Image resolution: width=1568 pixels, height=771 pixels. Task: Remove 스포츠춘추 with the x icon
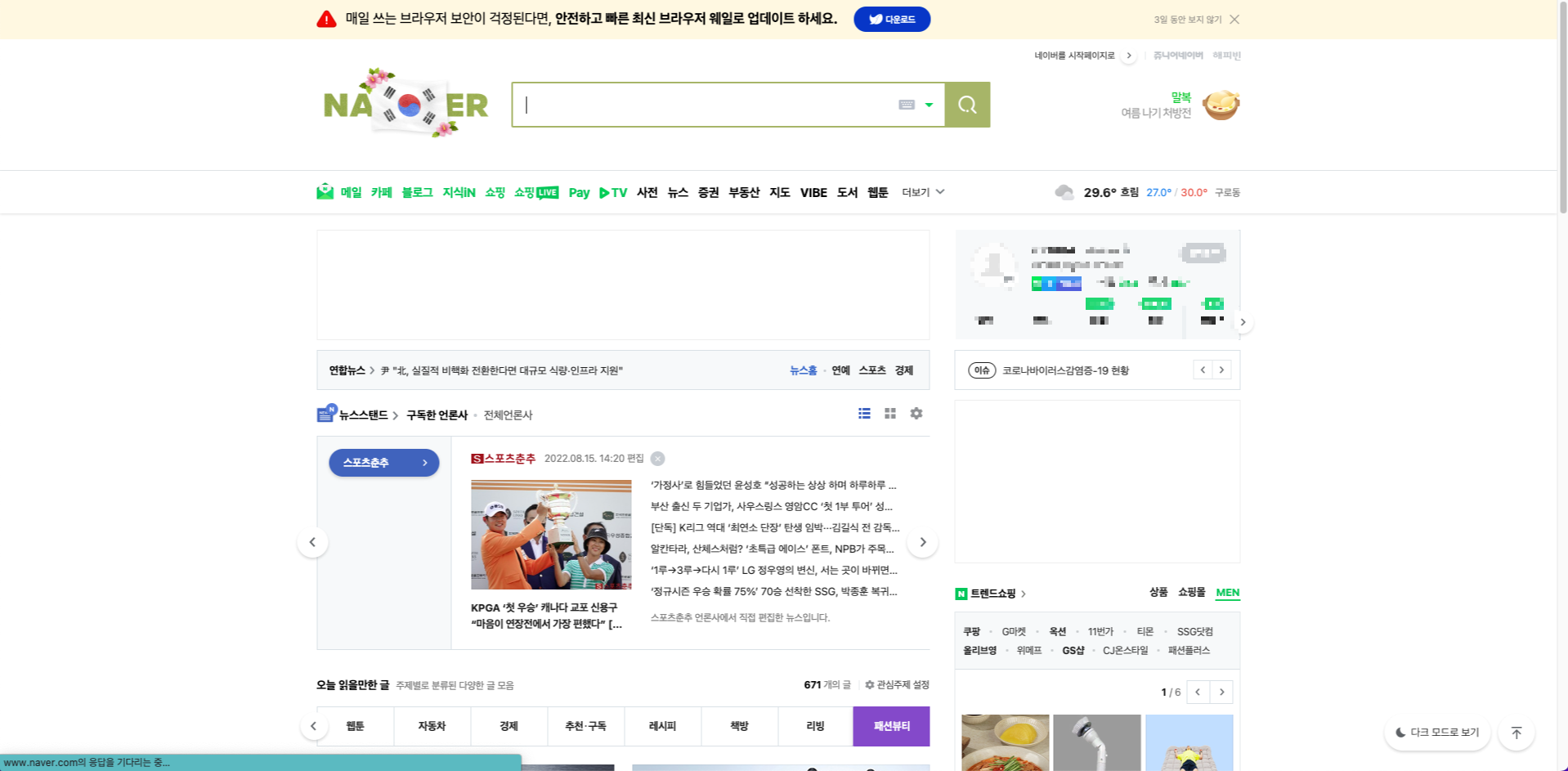(657, 459)
